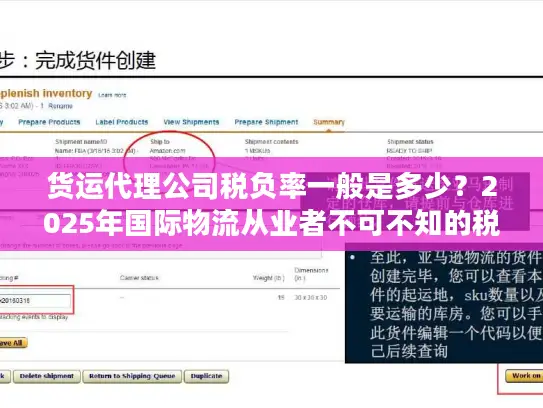The image size is (543, 408).
Task: Select the Shipment name/ID heading
Action: (x=81, y=142)
